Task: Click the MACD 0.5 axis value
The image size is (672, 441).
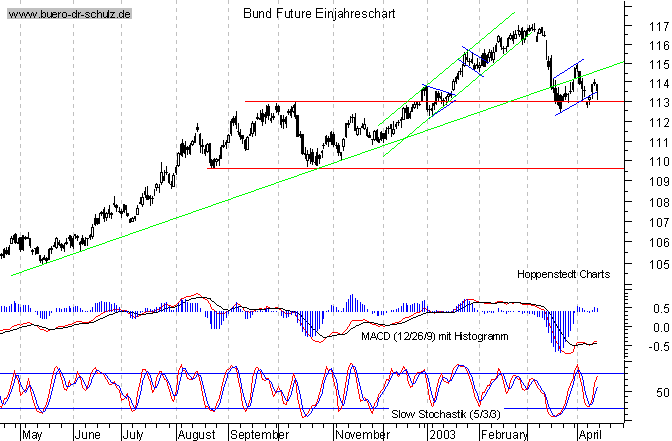Action: point(661,309)
